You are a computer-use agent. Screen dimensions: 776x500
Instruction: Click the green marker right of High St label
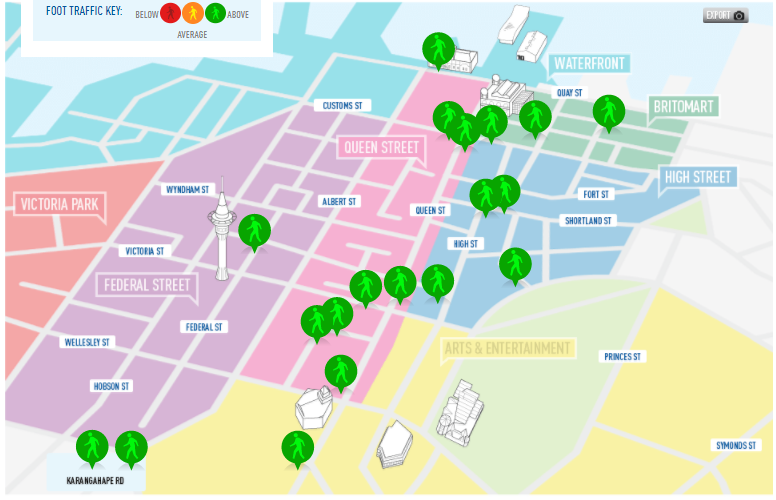515,264
